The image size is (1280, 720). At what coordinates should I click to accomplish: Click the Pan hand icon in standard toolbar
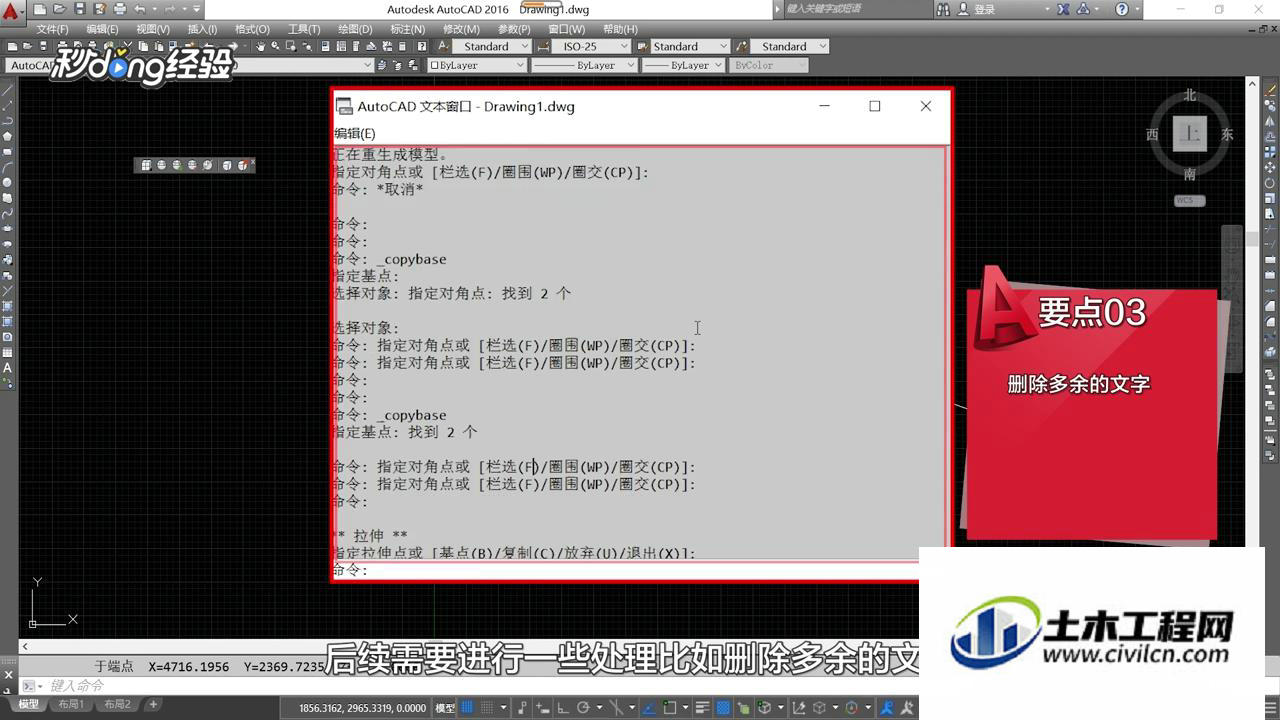click(x=261, y=46)
